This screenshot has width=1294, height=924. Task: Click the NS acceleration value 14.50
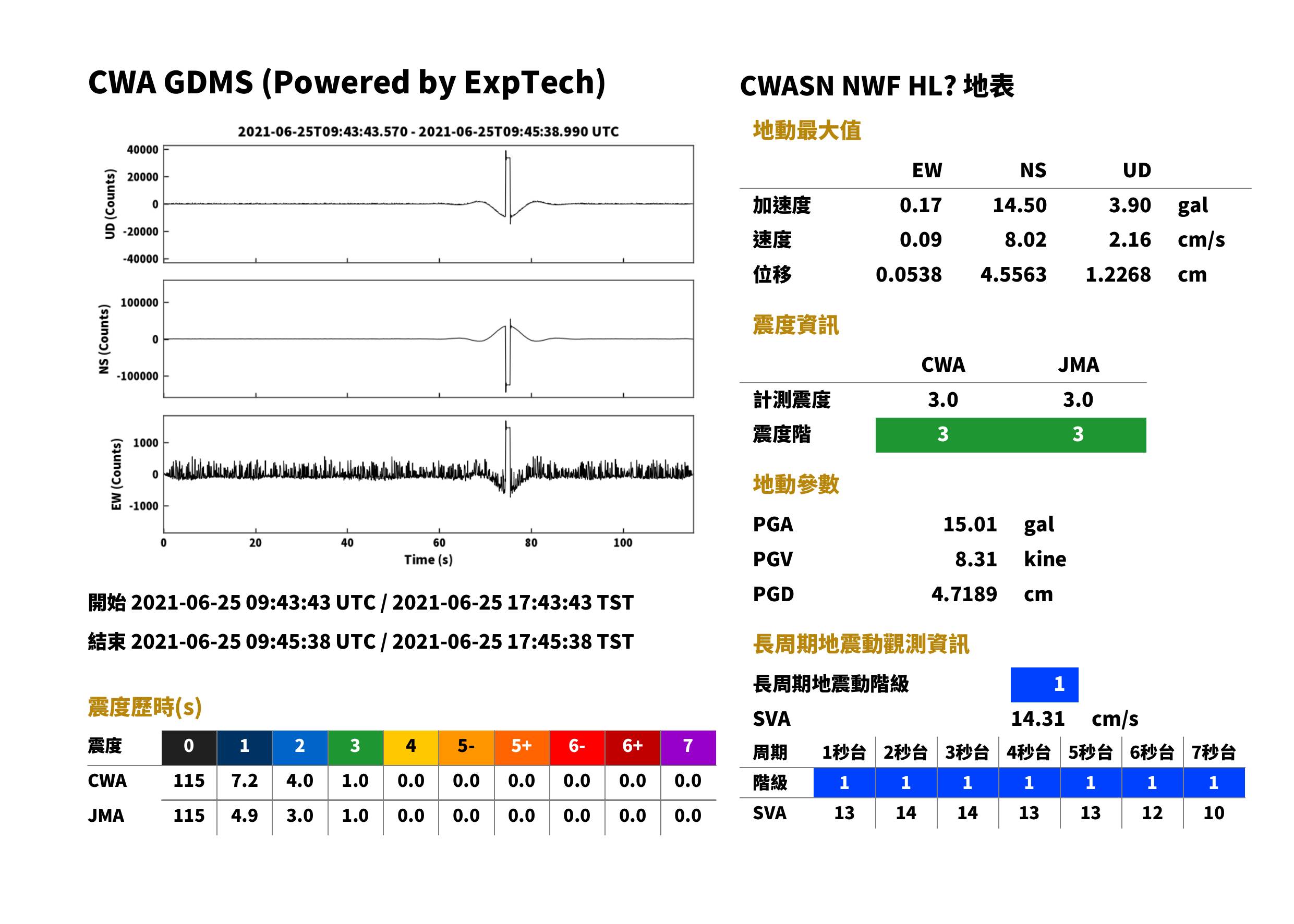[x=1020, y=205]
